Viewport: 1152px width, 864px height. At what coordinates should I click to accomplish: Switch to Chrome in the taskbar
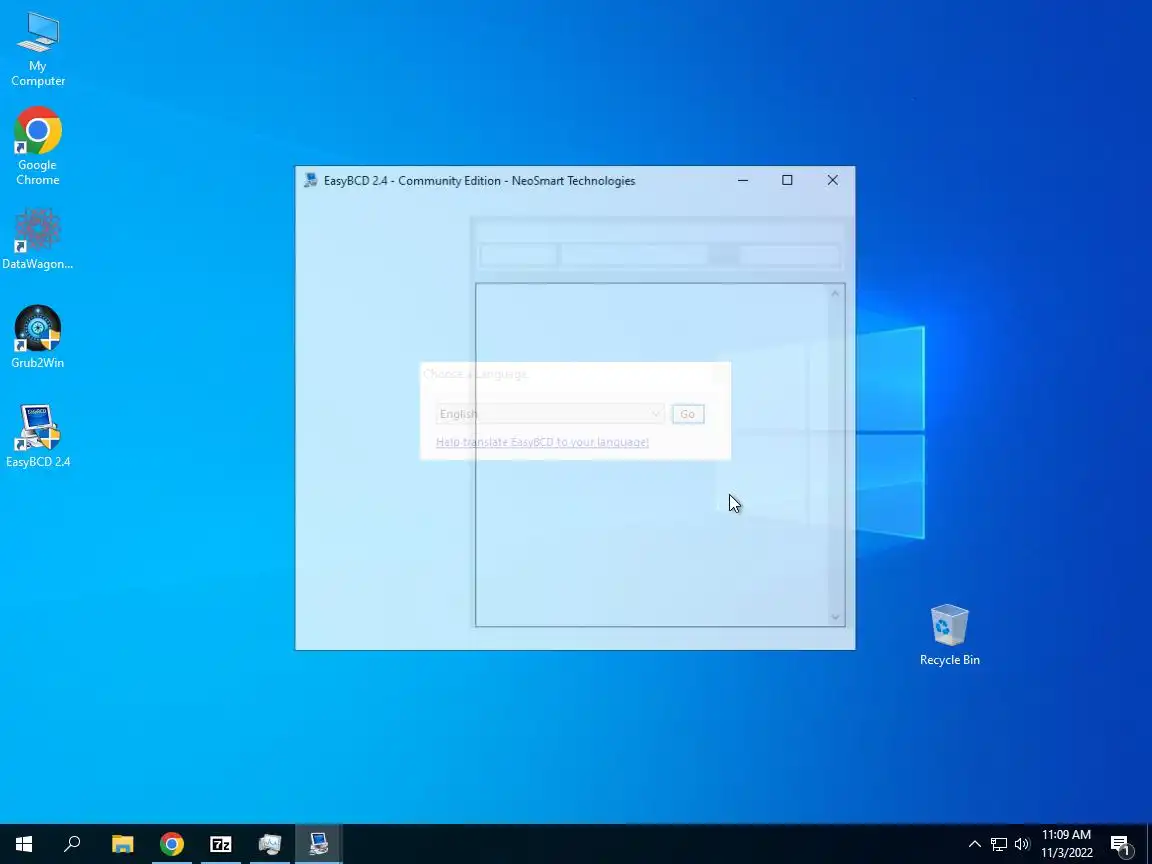[172, 844]
